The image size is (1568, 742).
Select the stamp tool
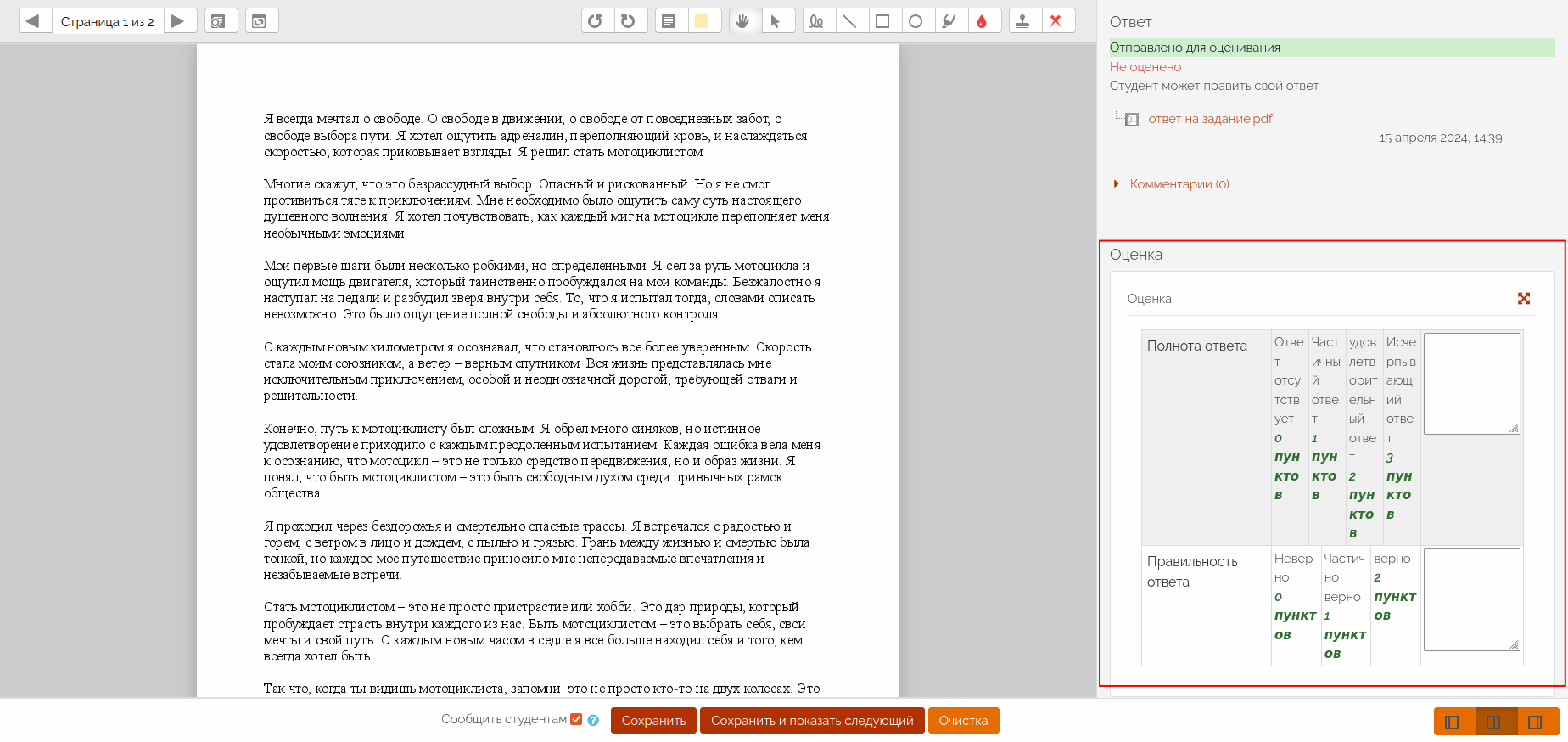click(1024, 21)
